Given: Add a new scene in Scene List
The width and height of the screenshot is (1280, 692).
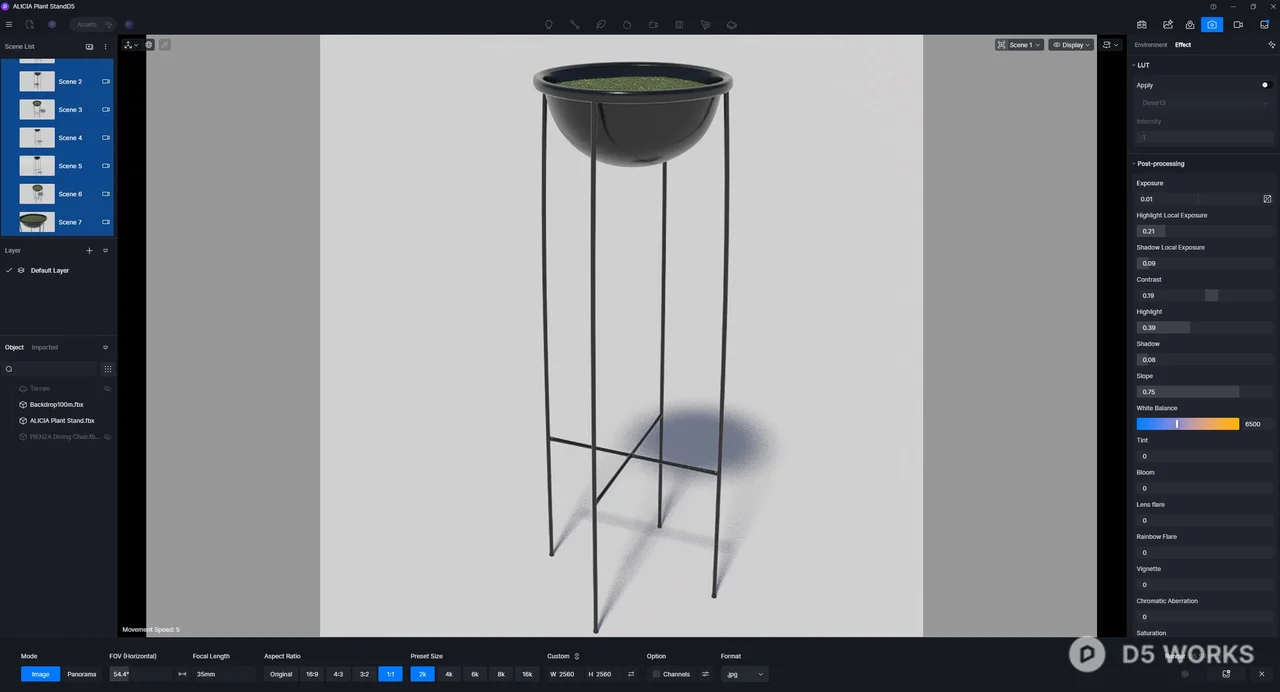Looking at the screenshot, I should pyautogui.click(x=89, y=46).
